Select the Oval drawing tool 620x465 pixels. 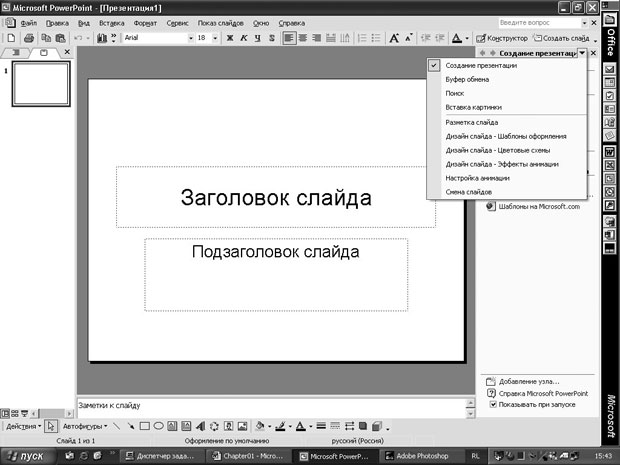tap(158, 426)
